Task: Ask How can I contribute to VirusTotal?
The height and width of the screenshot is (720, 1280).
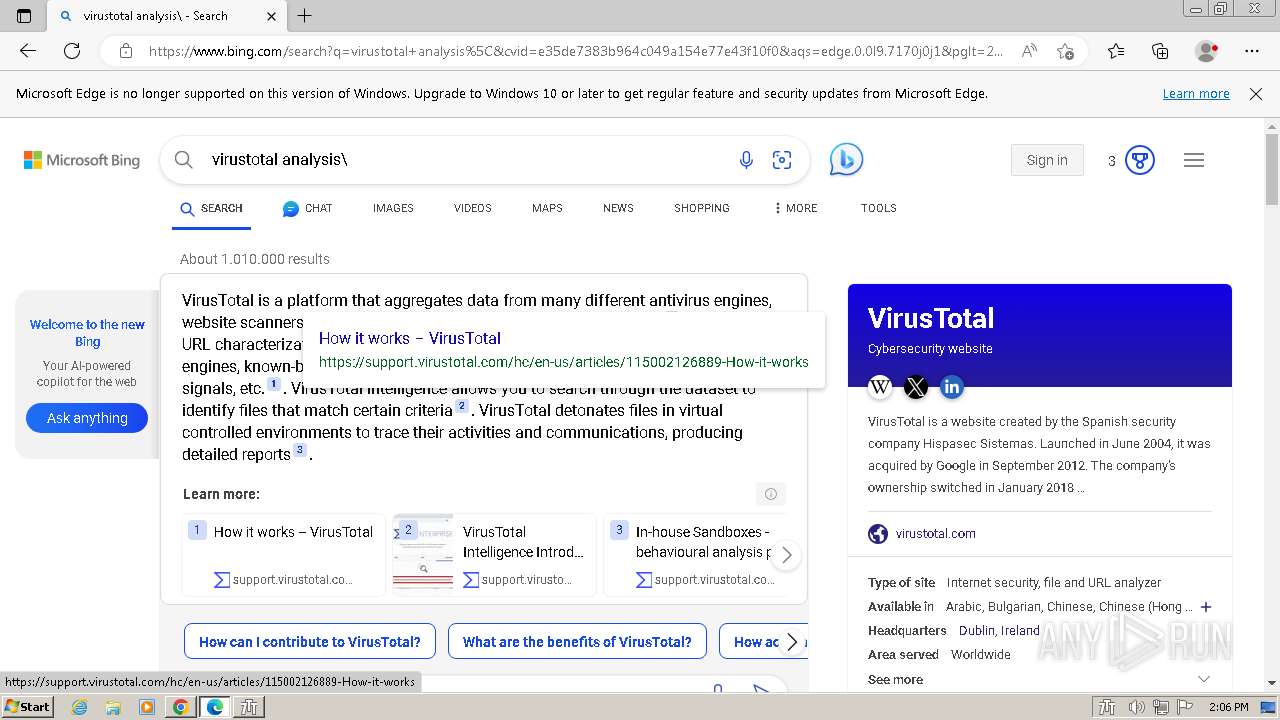Action: [310, 642]
